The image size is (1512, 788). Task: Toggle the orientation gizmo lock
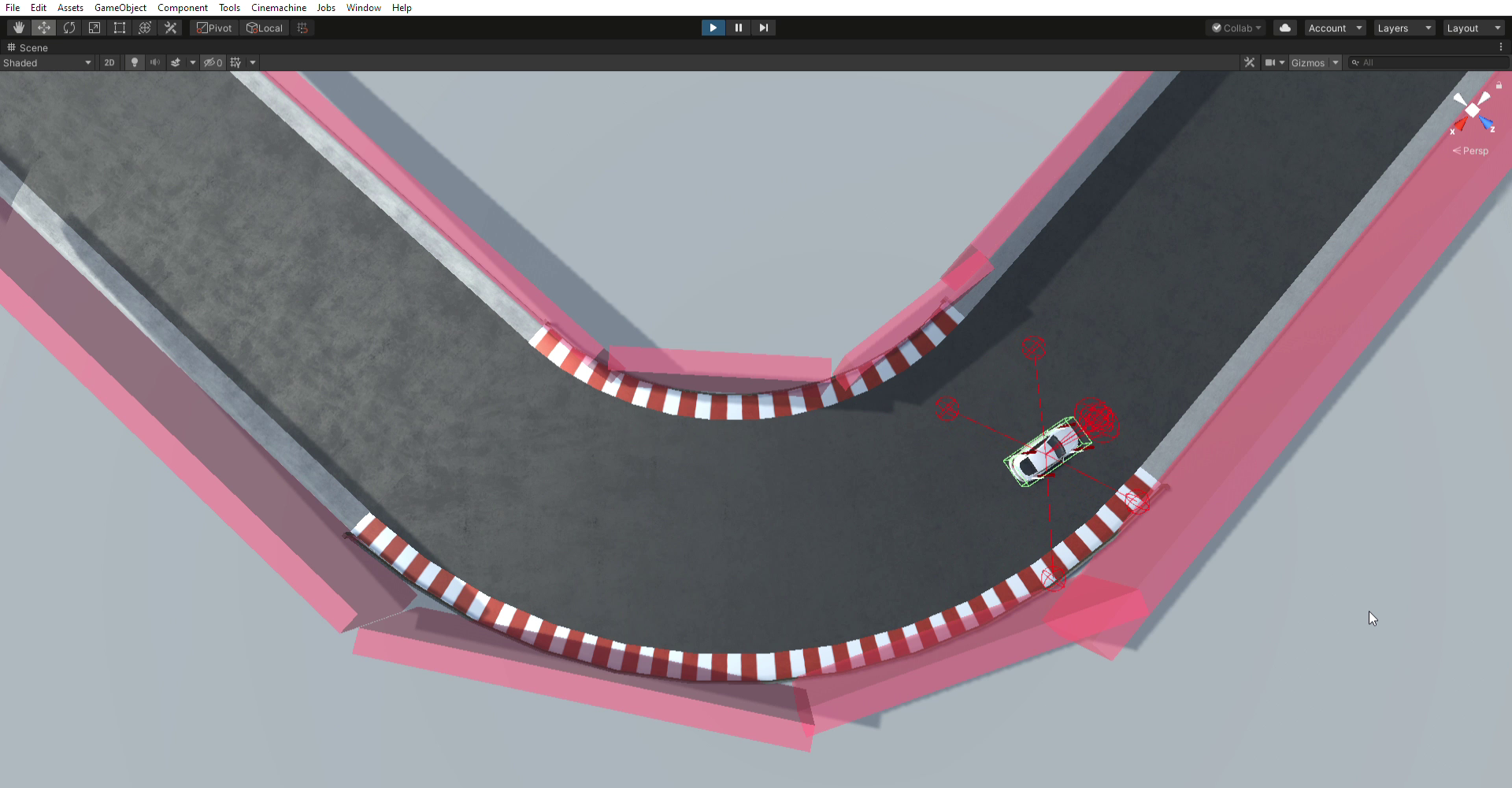(x=1499, y=85)
